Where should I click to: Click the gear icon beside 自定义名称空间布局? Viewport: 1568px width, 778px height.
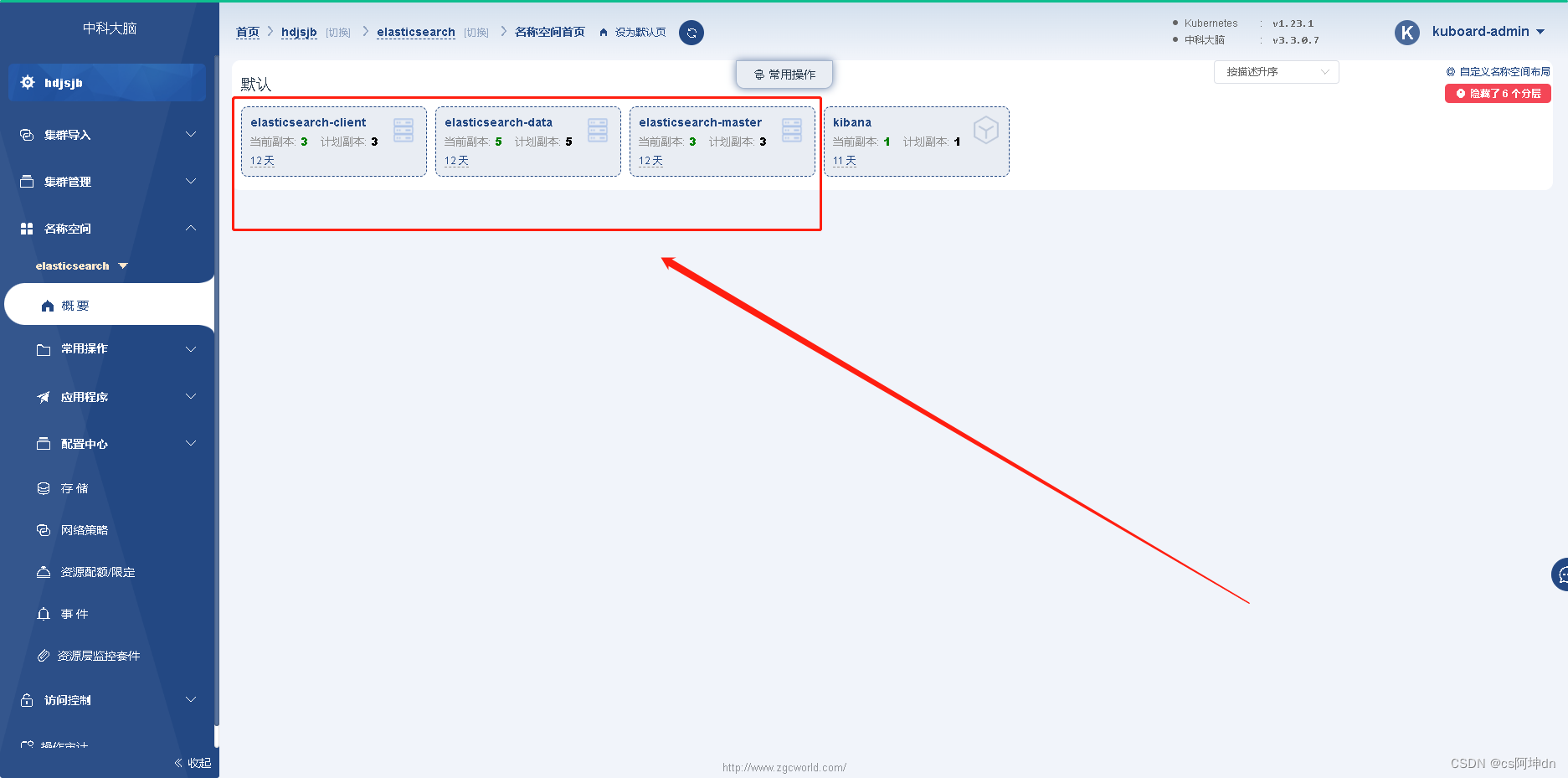click(x=1451, y=72)
